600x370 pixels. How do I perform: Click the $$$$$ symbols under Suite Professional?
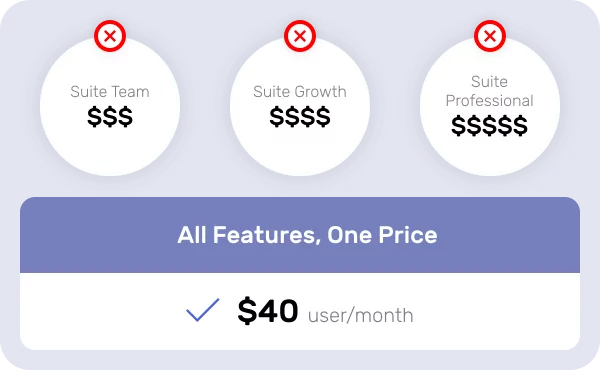pyautogui.click(x=490, y=126)
